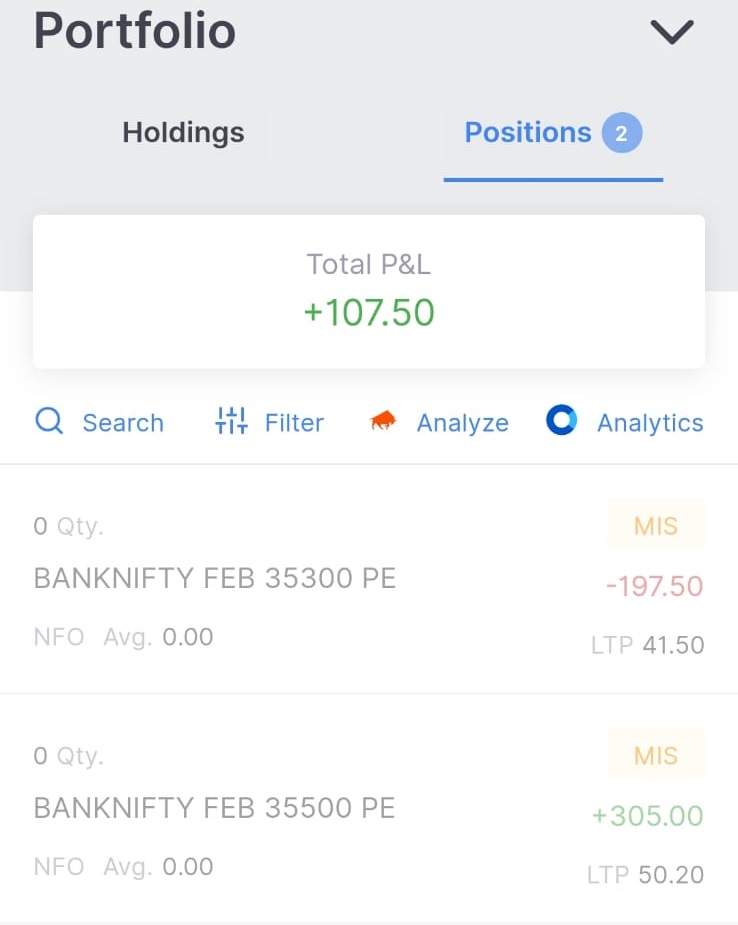Open the Total P&L summary card
Viewport: 738px width, 925px height.
(369, 291)
